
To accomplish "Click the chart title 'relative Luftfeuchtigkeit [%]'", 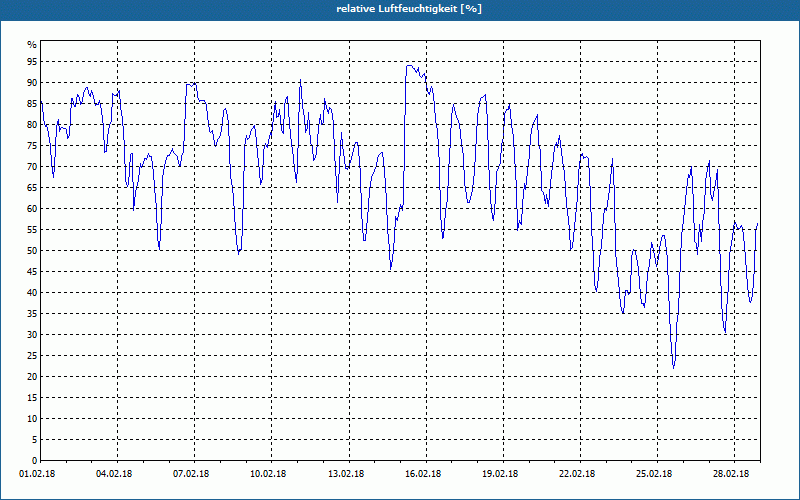I will tap(409, 9).
